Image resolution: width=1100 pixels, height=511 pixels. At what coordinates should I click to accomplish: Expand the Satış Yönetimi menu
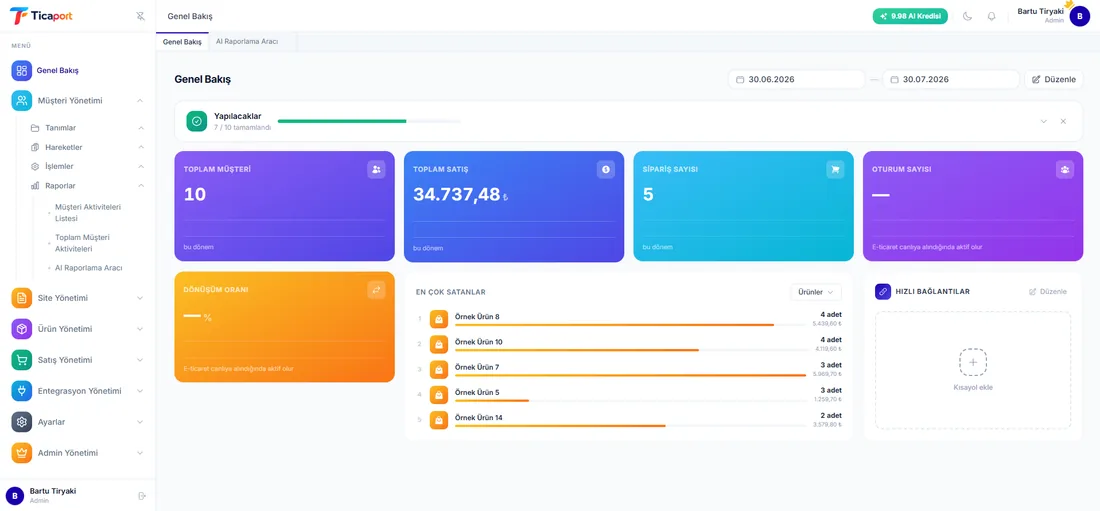(140, 360)
